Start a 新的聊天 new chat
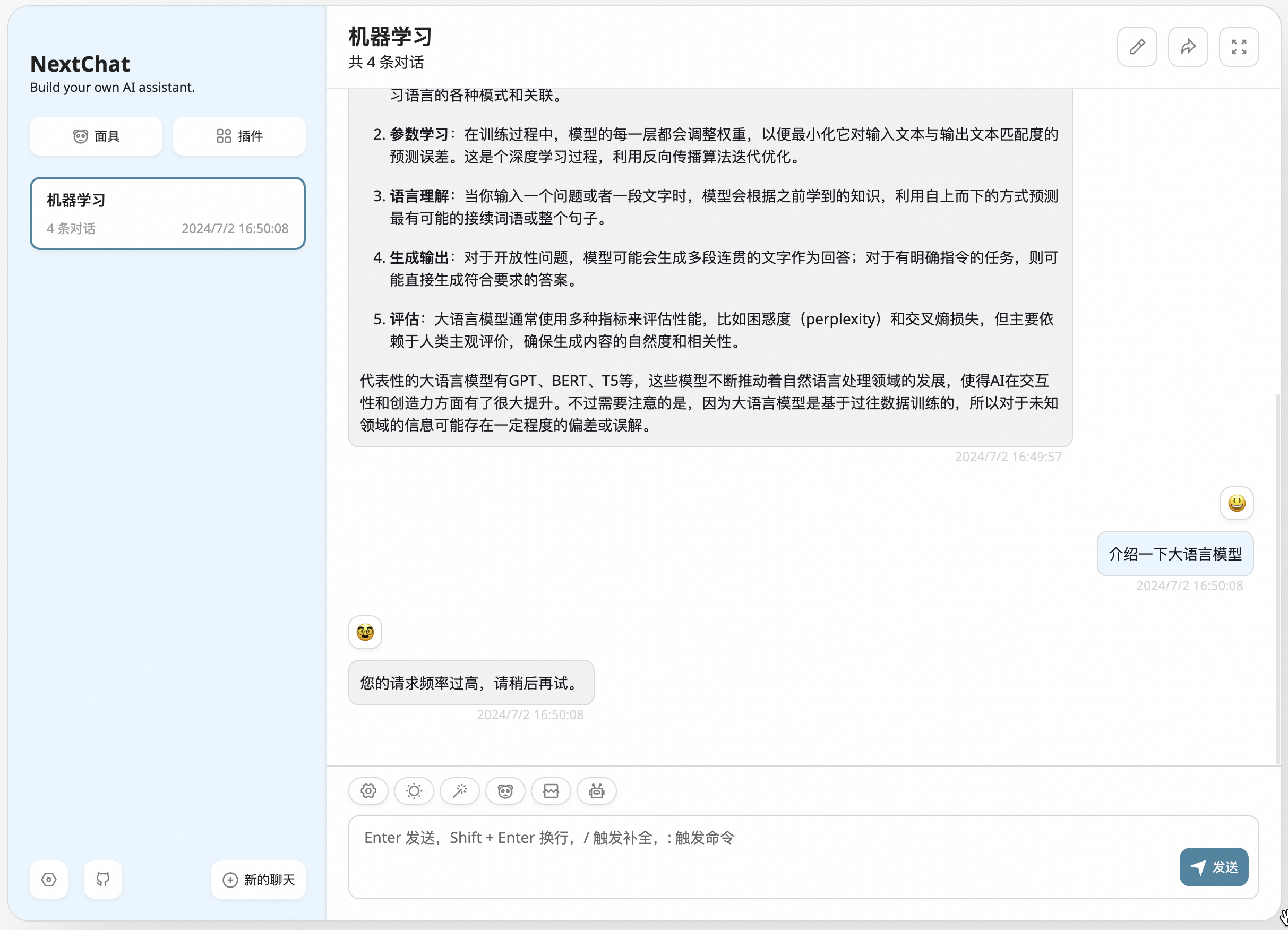The width and height of the screenshot is (1288, 930). [x=259, y=880]
